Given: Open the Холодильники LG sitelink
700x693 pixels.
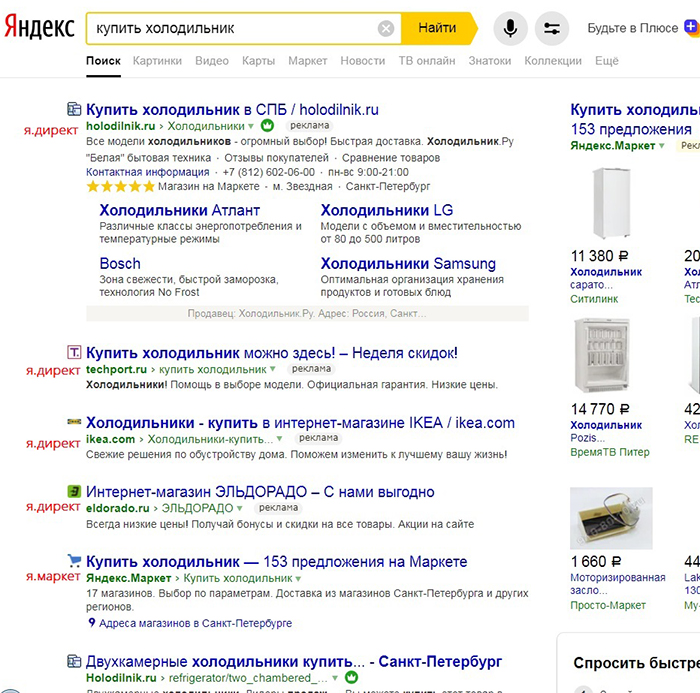Looking at the screenshot, I should (x=387, y=210).
